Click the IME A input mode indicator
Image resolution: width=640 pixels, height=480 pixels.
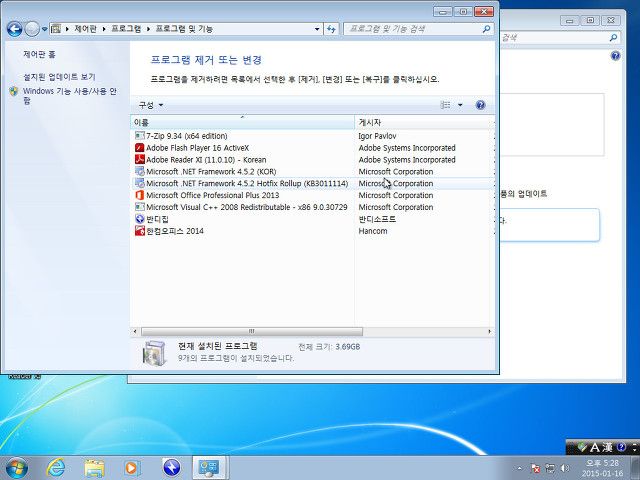tap(595, 447)
